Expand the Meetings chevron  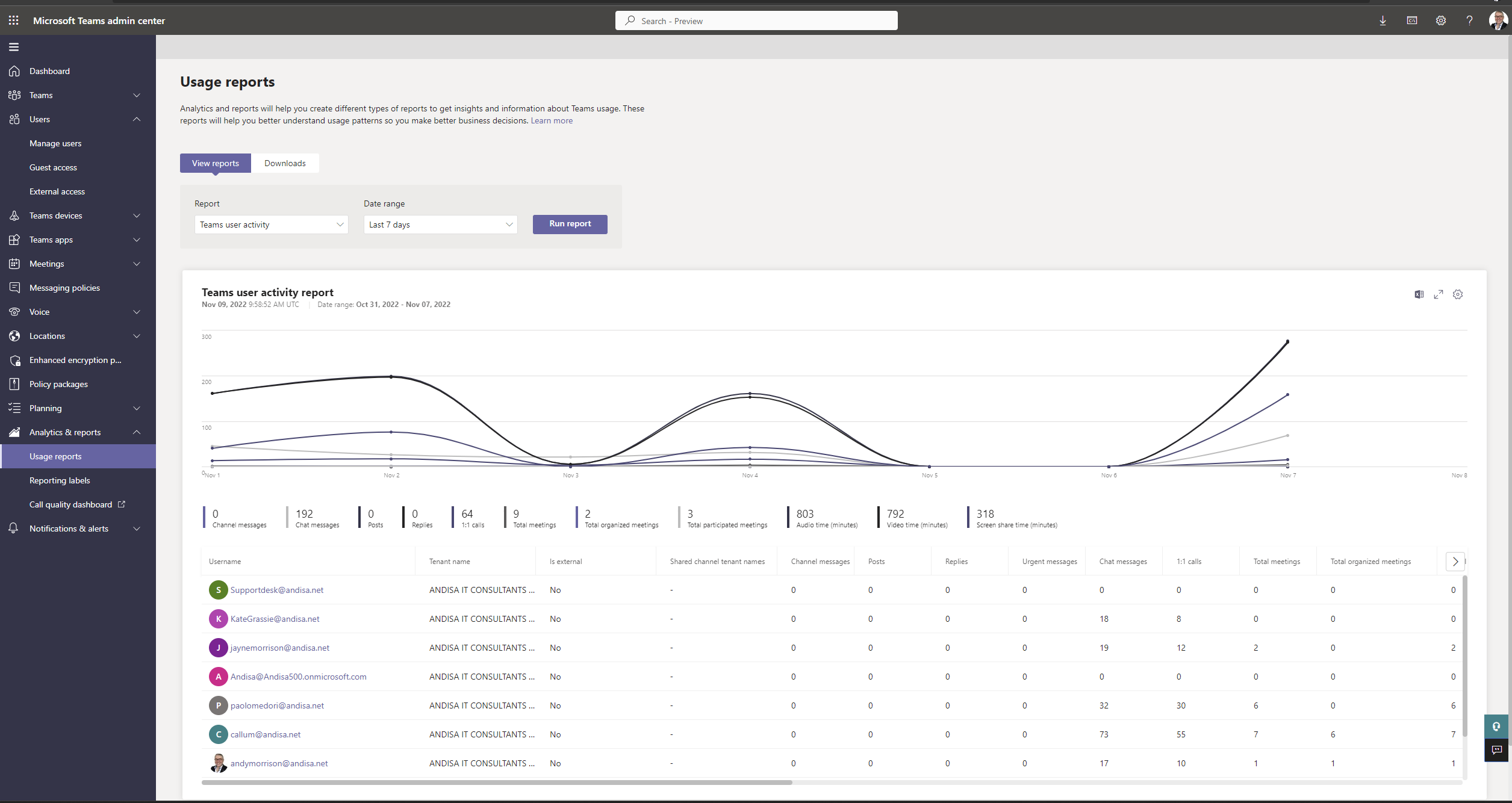click(x=137, y=264)
